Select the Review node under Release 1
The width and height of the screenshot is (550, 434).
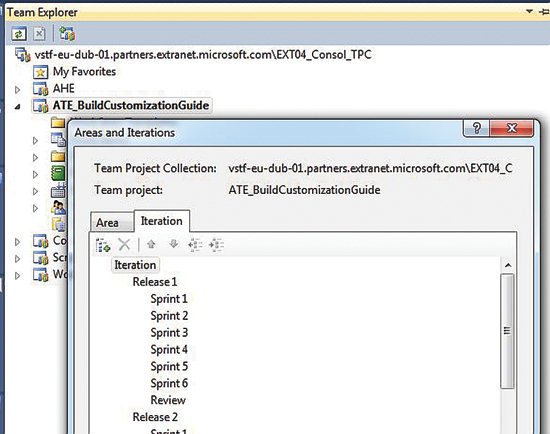point(168,400)
